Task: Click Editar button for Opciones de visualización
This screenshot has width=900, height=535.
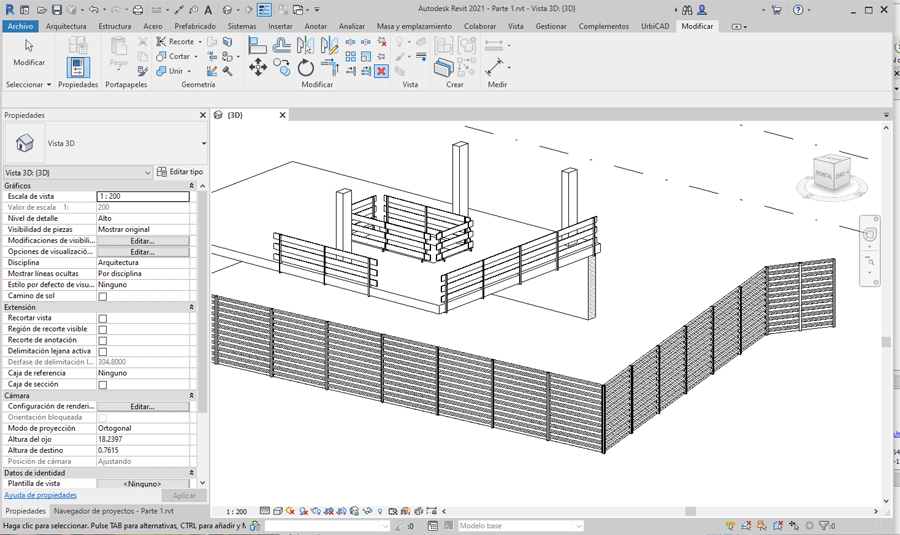Action: coord(142,252)
